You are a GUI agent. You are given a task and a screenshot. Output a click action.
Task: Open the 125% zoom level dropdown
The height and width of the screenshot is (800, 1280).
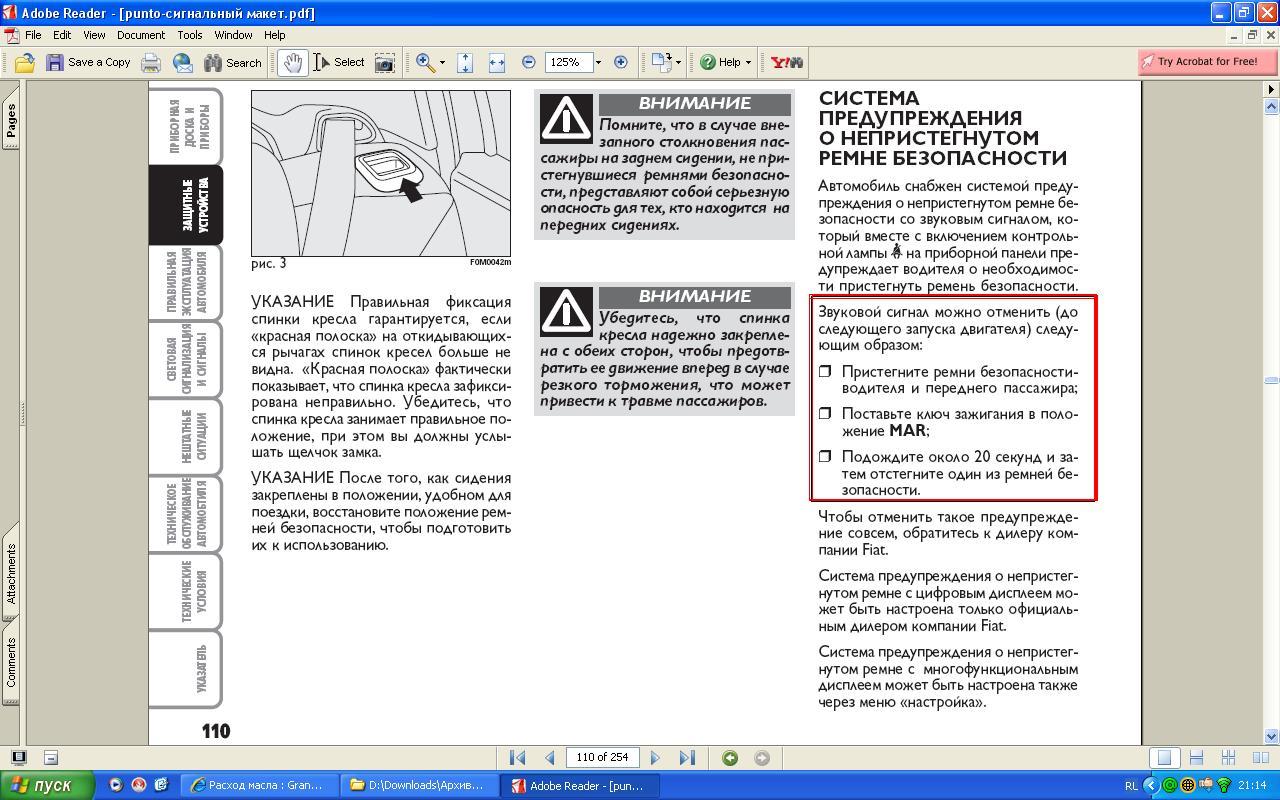(x=598, y=62)
